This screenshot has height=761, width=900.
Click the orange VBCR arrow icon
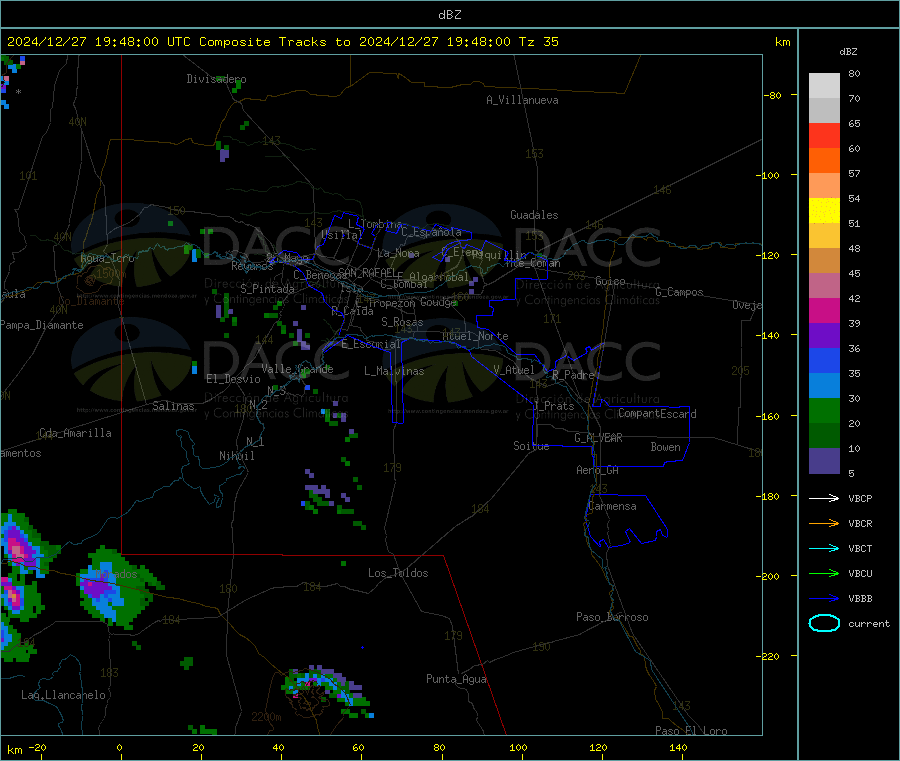tap(824, 523)
